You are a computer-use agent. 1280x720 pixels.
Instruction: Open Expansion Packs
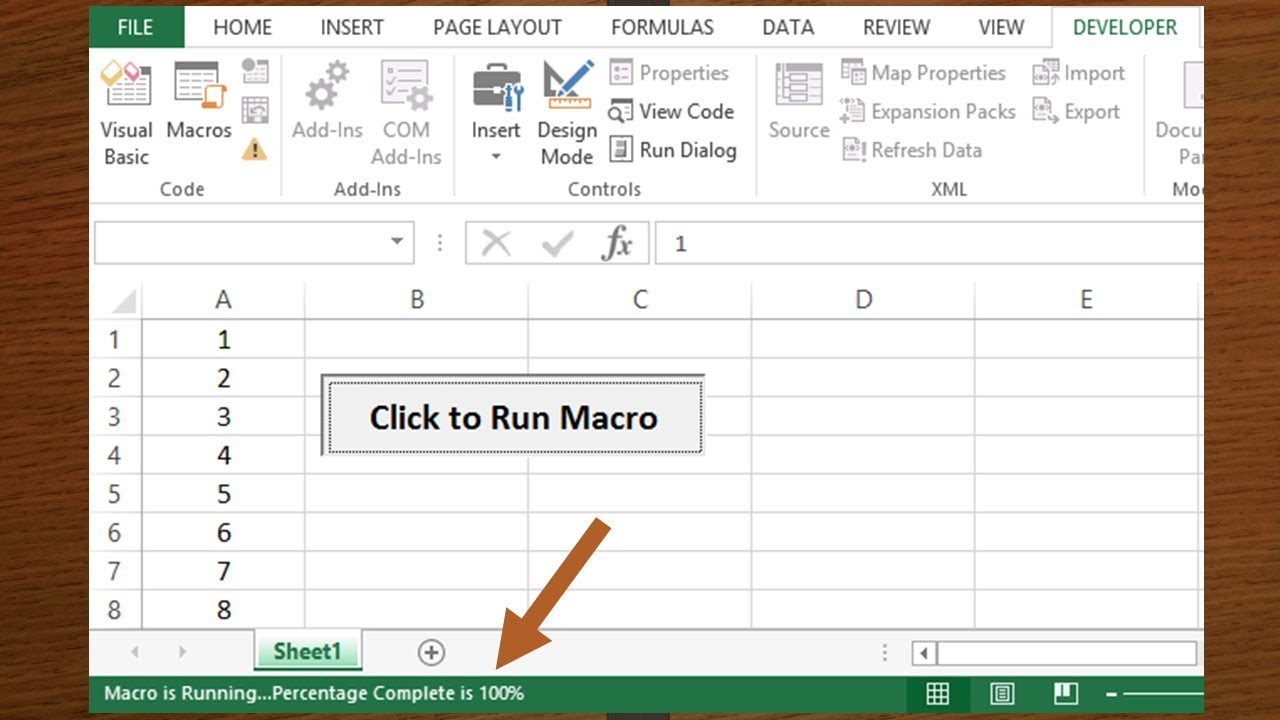tap(928, 111)
